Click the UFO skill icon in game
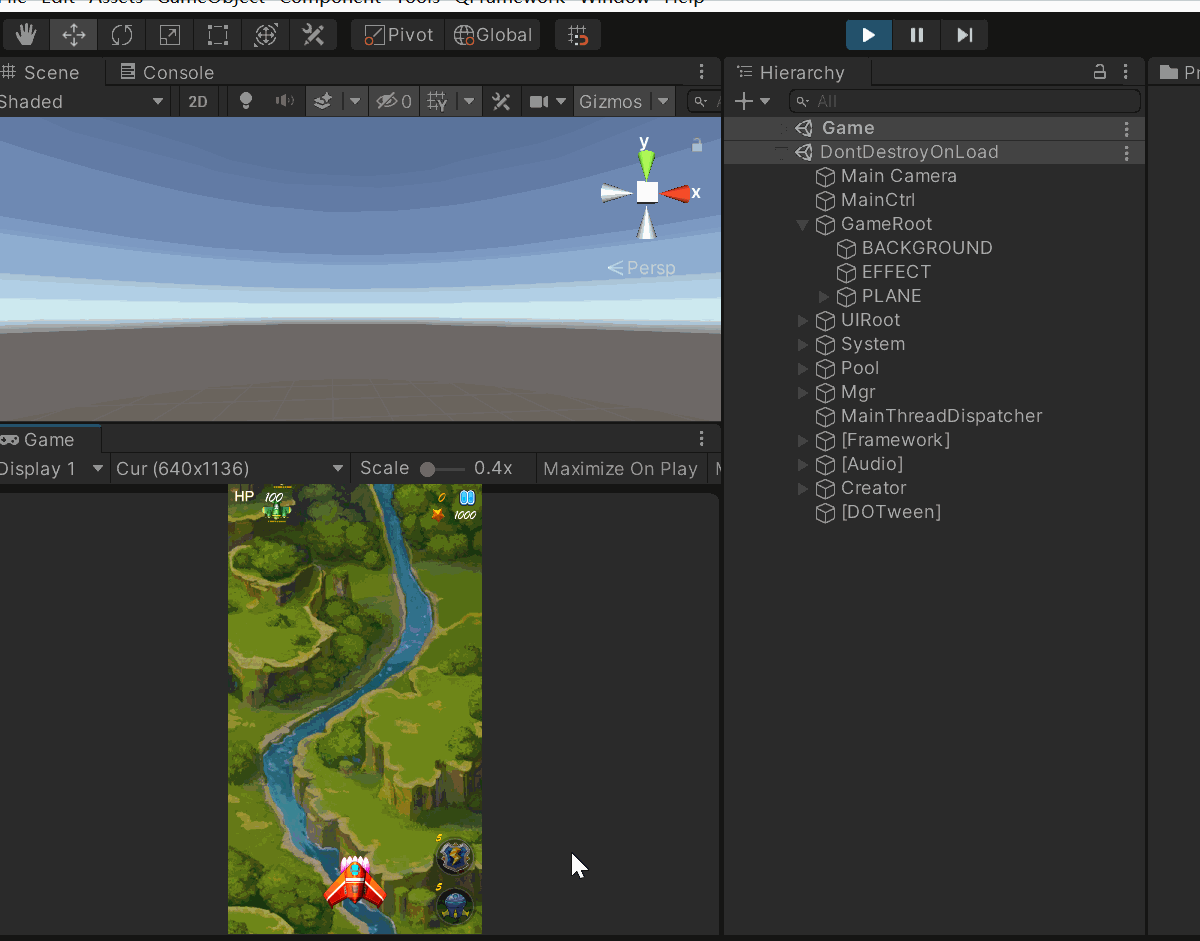This screenshot has height=941, width=1200. (455, 905)
